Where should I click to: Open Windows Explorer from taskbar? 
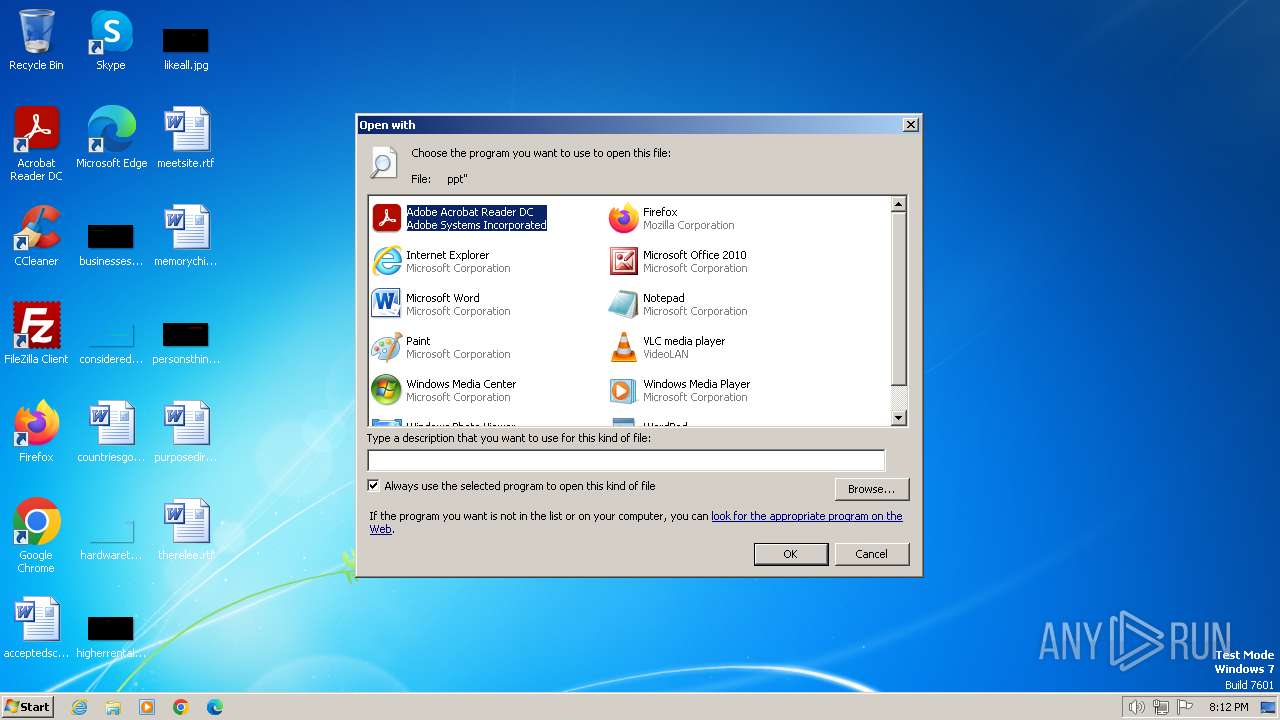click(113, 707)
